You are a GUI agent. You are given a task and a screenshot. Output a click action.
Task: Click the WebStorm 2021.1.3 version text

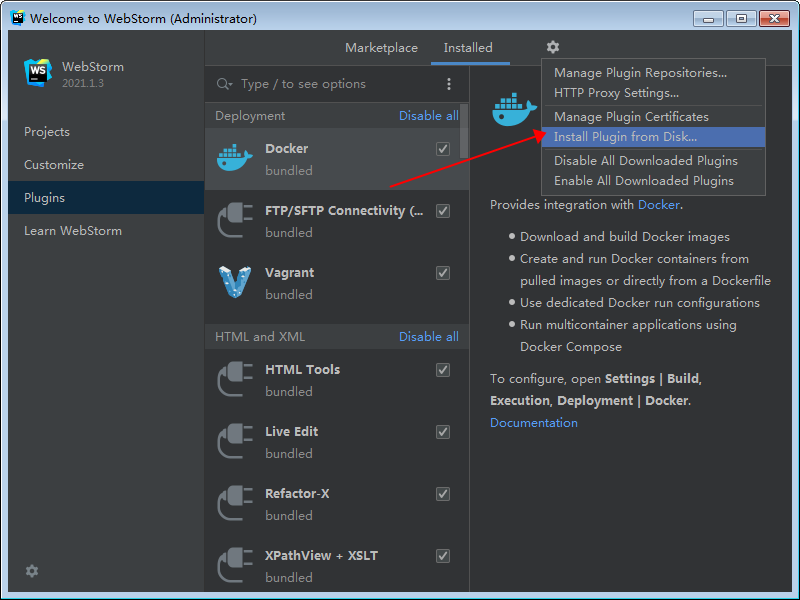click(83, 83)
